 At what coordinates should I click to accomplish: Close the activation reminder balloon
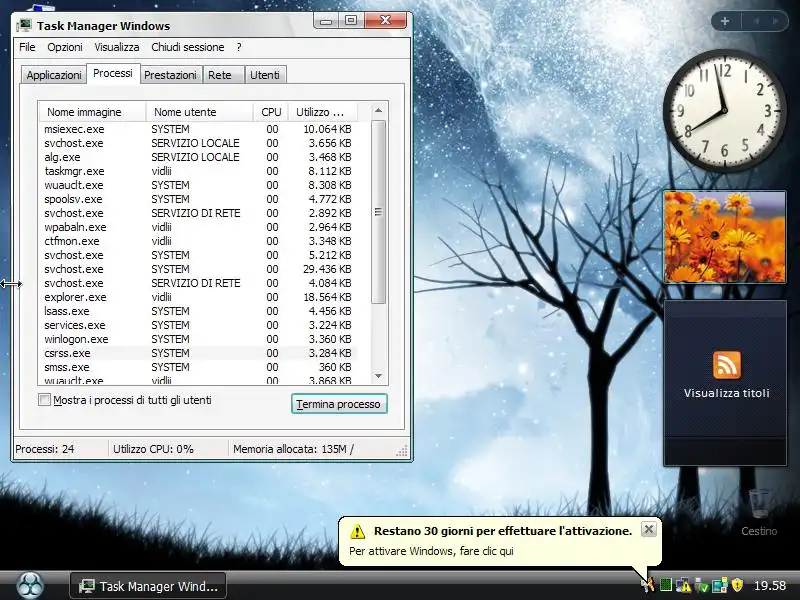pyautogui.click(x=648, y=530)
